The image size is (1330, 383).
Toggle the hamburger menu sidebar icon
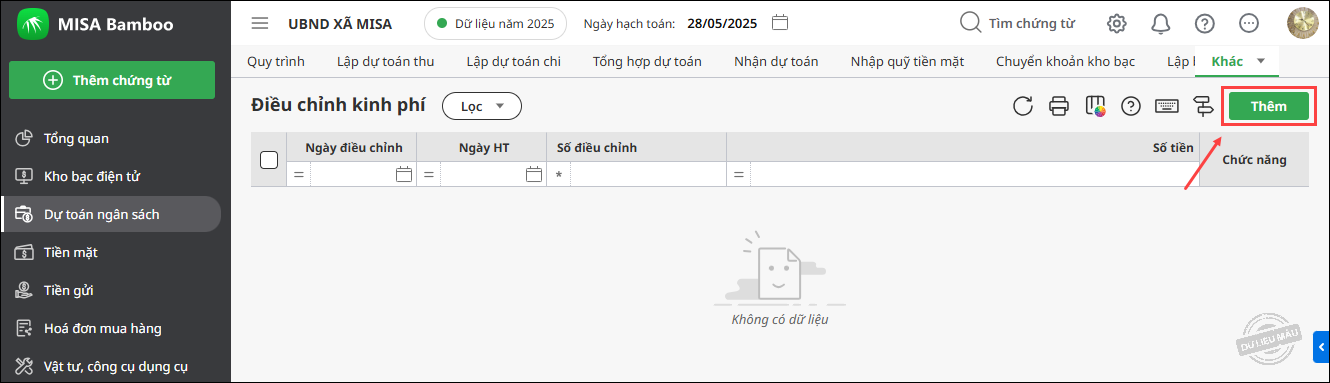pos(260,23)
